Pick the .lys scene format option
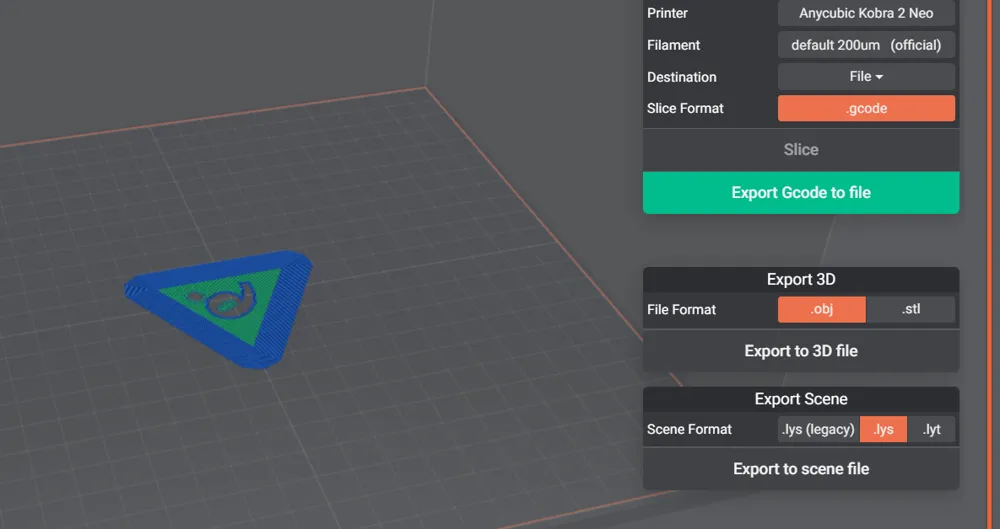 click(883, 429)
